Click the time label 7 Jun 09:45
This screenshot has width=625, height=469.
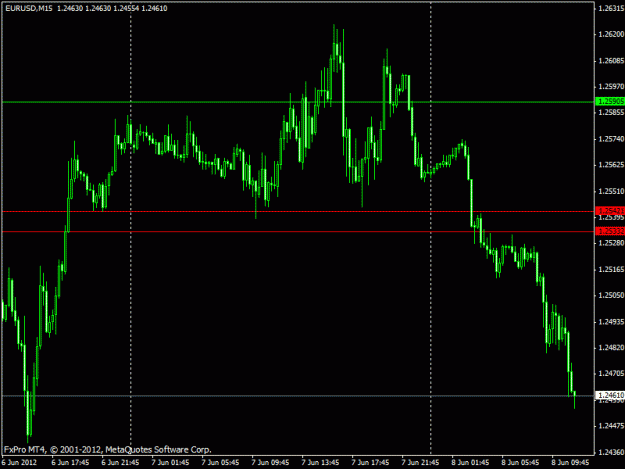click(270, 462)
